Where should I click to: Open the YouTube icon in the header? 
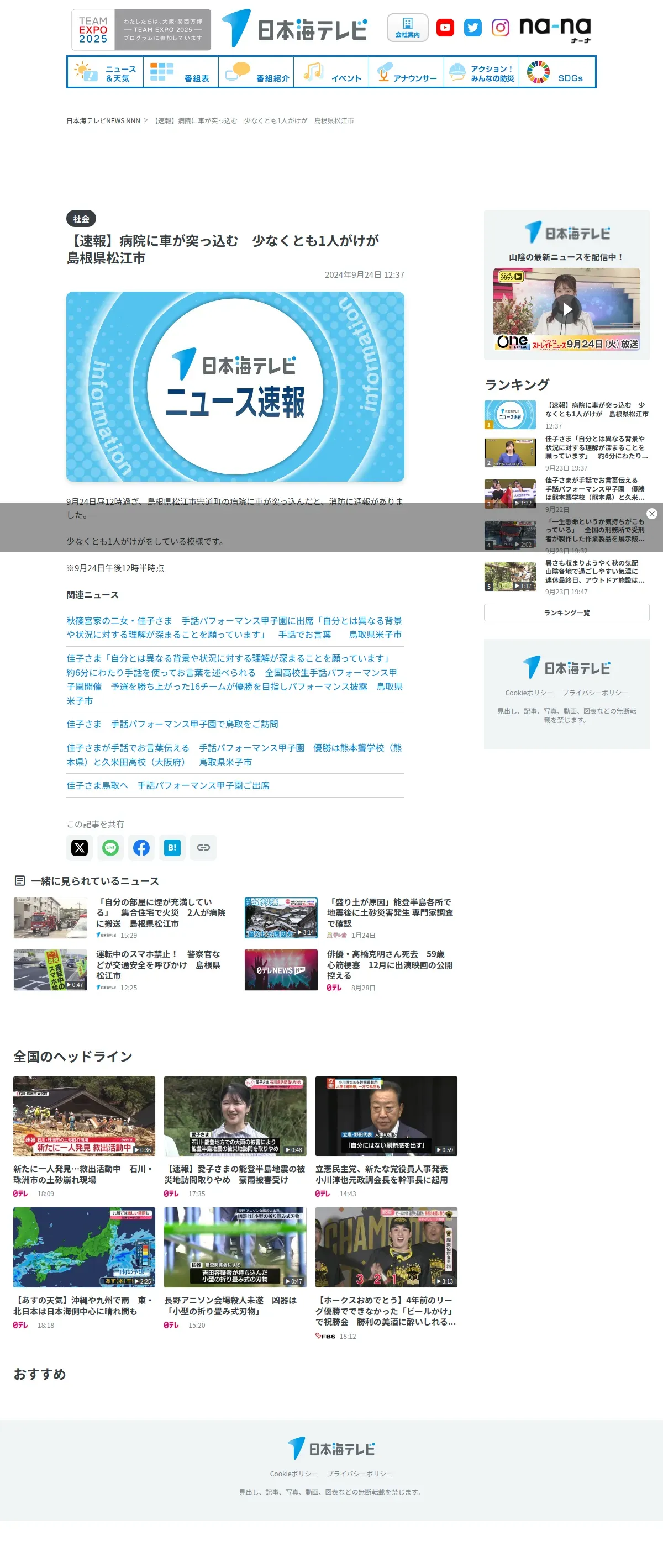(445, 28)
